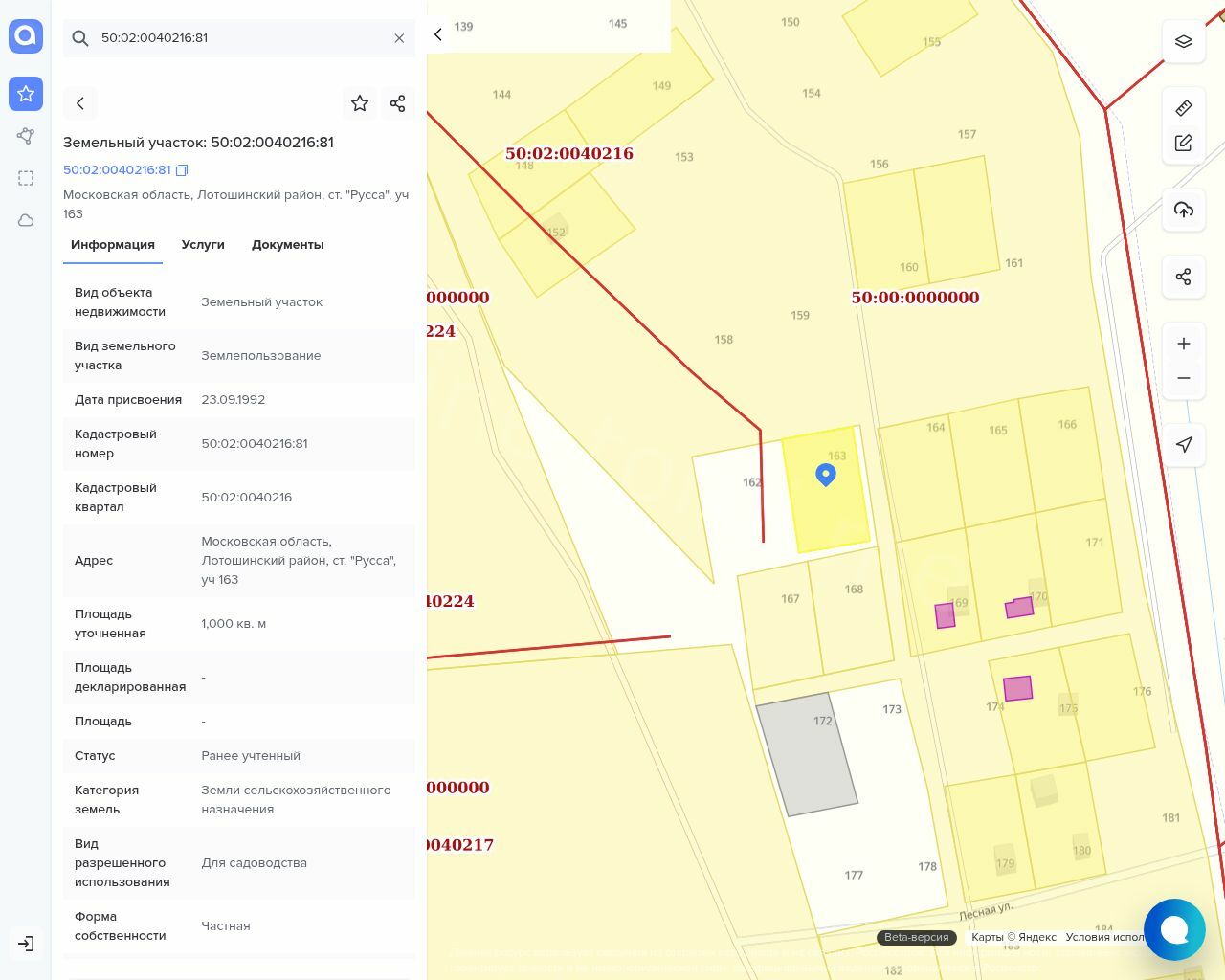Click the route nodes icon in sidebar
This screenshot has width=1225, height=980.
[x=26, y=136]
